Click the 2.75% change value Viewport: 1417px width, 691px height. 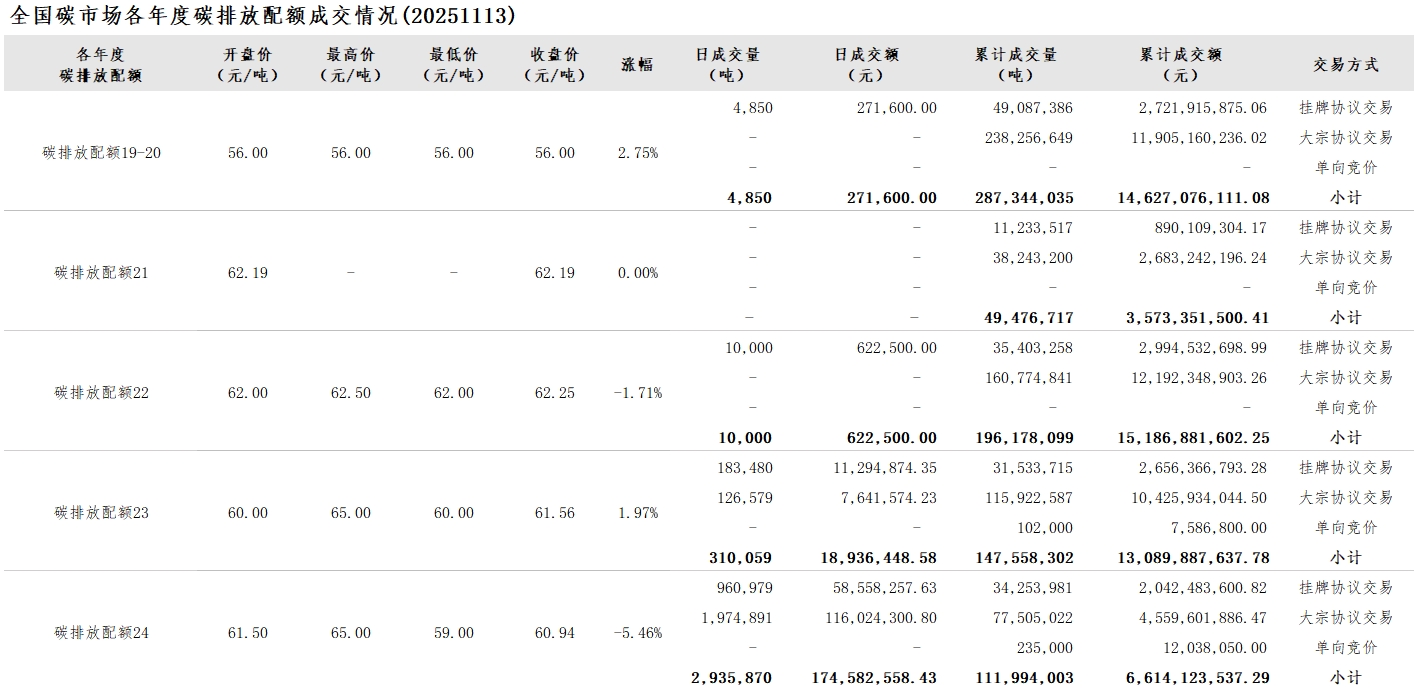click(x=638, y=153)
